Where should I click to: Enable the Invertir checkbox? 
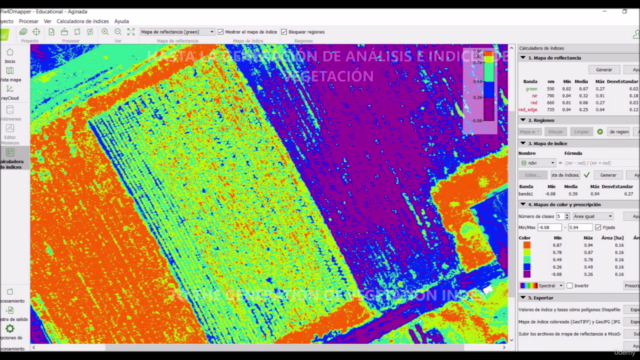coord(570,286)
